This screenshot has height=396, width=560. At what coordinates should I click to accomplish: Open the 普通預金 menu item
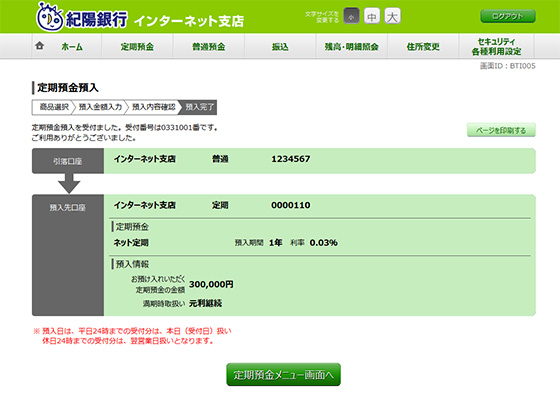[x=209, y=46]
